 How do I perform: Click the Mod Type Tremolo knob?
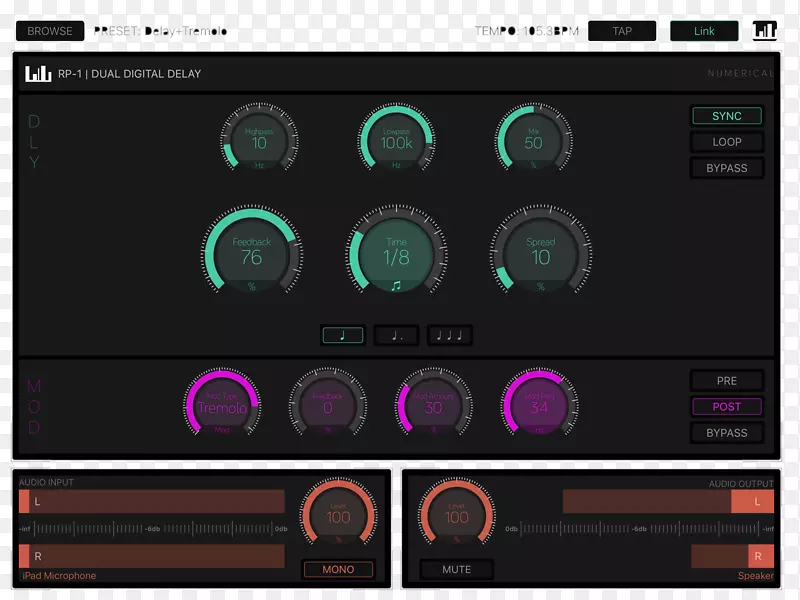tap(222, 405)
